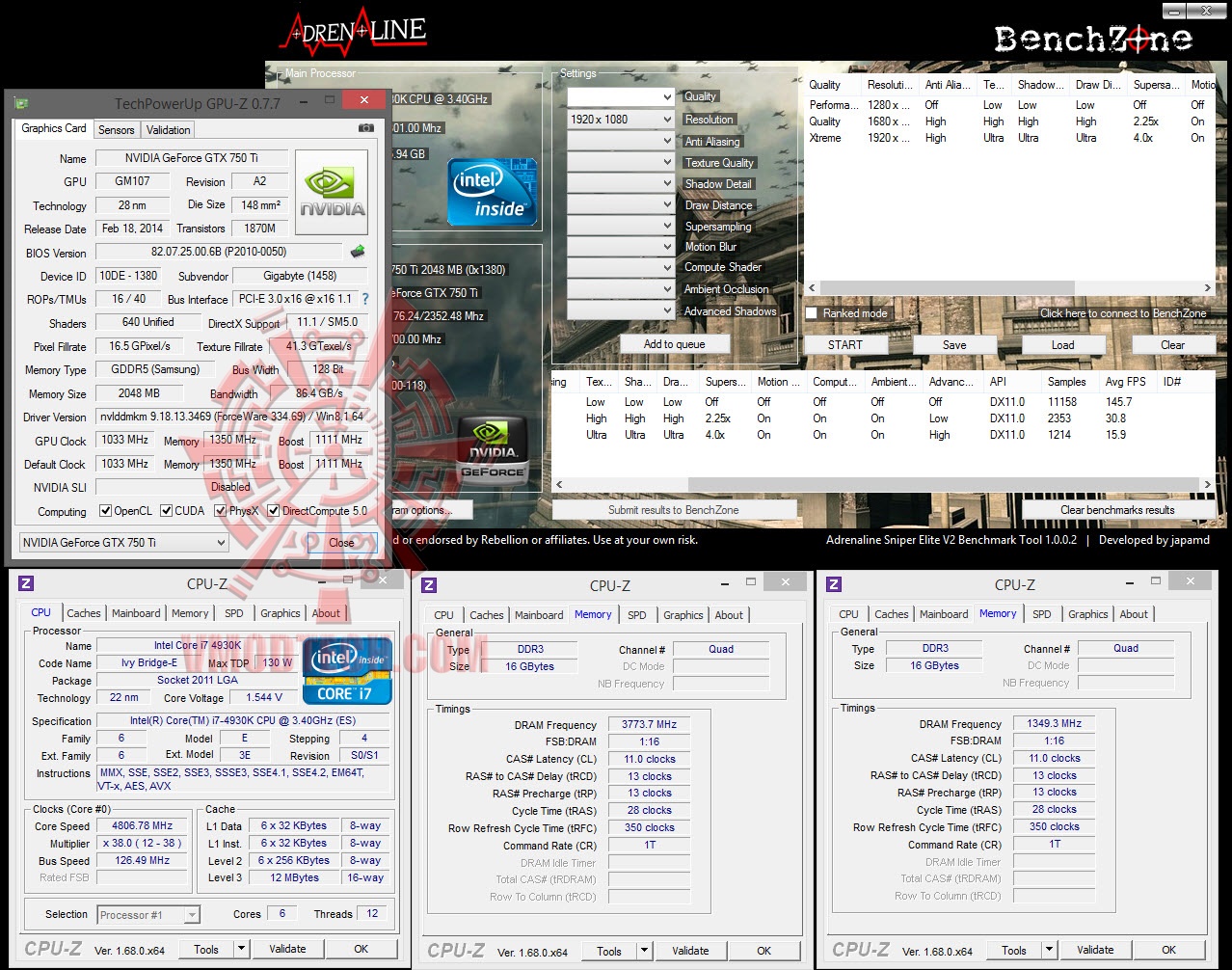Toggle the OpenCL checkbox in GPU-Z
This screenshot has width=1232, height=970.
coord(106,511)
